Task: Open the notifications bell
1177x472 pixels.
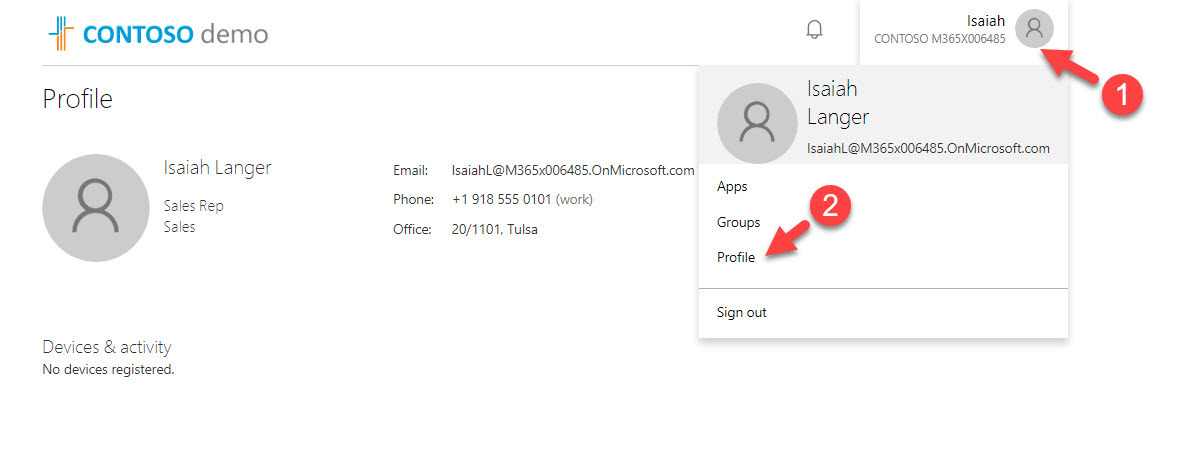Action: click(814, 30)
